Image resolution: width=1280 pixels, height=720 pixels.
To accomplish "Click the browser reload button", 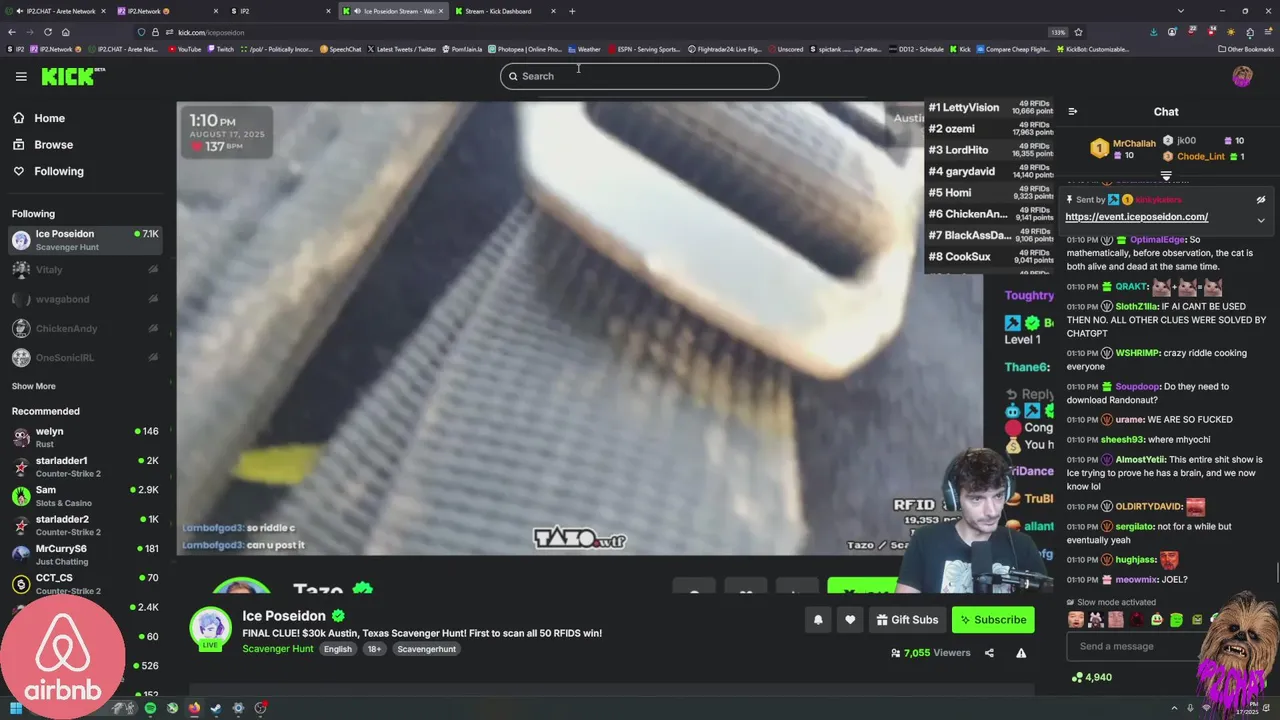I will coord(47,32).
